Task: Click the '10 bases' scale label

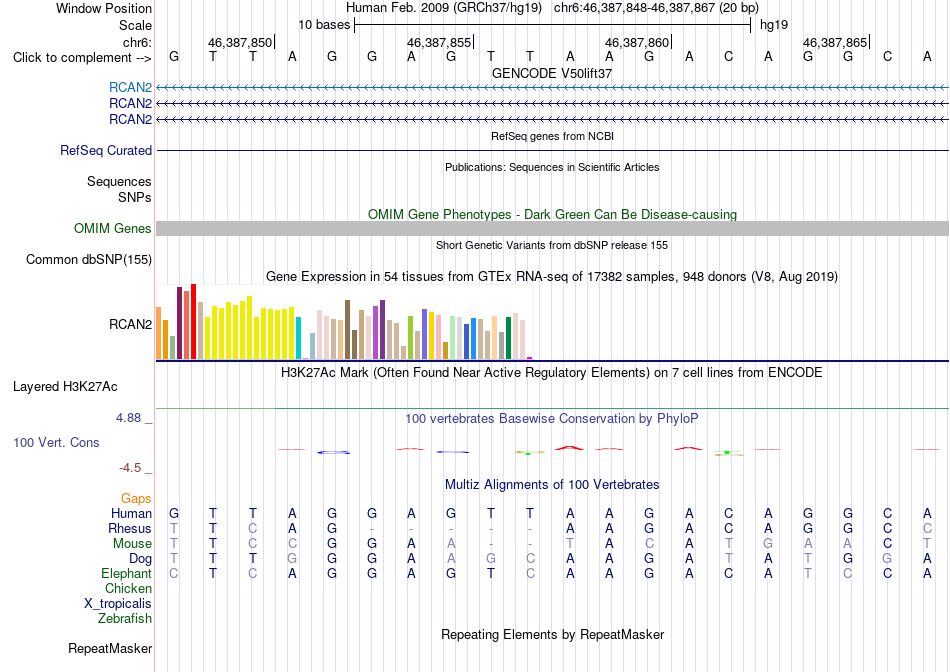Action: click(324, 25)
